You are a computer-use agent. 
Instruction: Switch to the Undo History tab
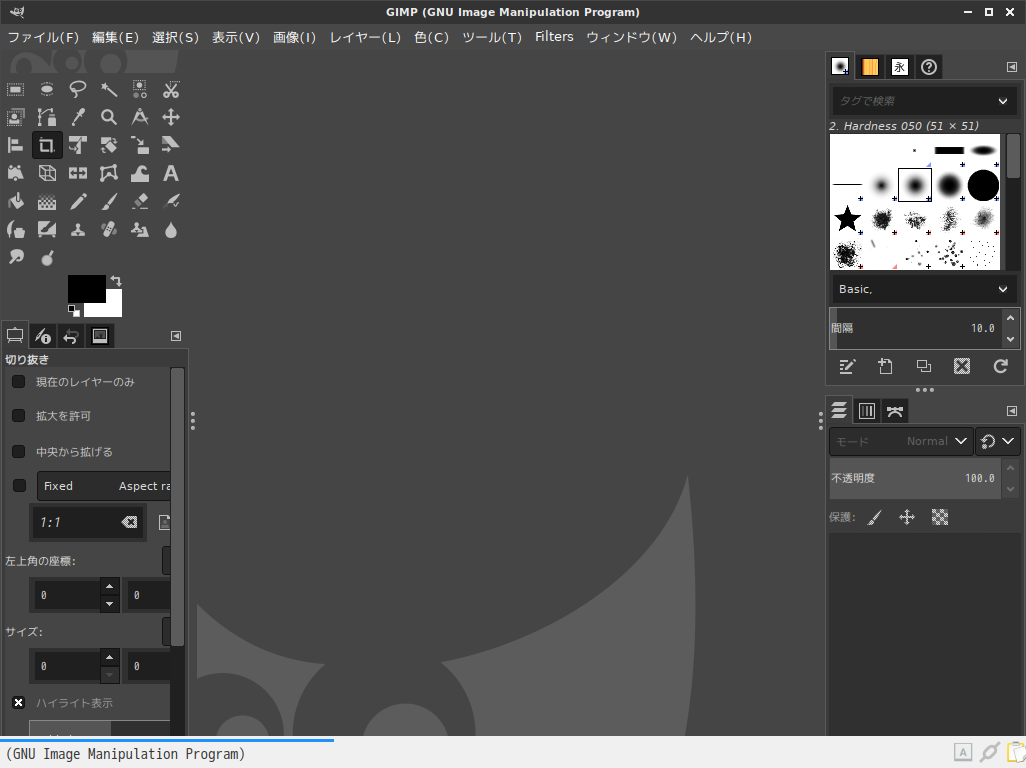71,336
